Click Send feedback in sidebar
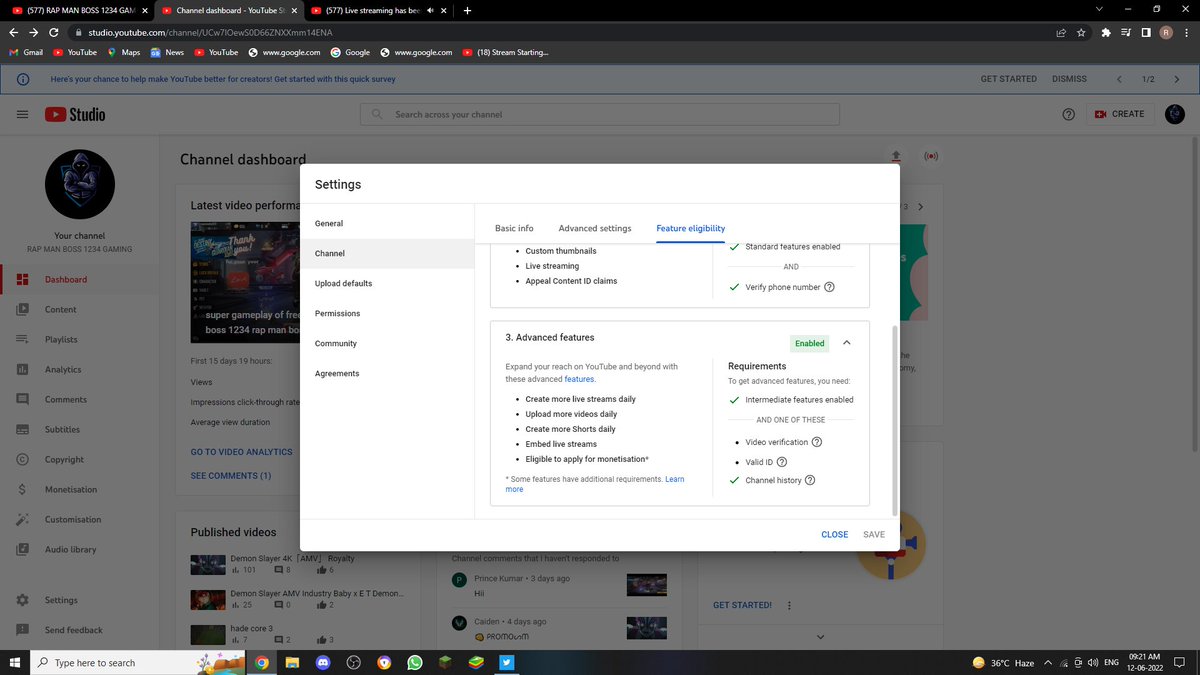The image size is (1200, 675). point(80,630)
